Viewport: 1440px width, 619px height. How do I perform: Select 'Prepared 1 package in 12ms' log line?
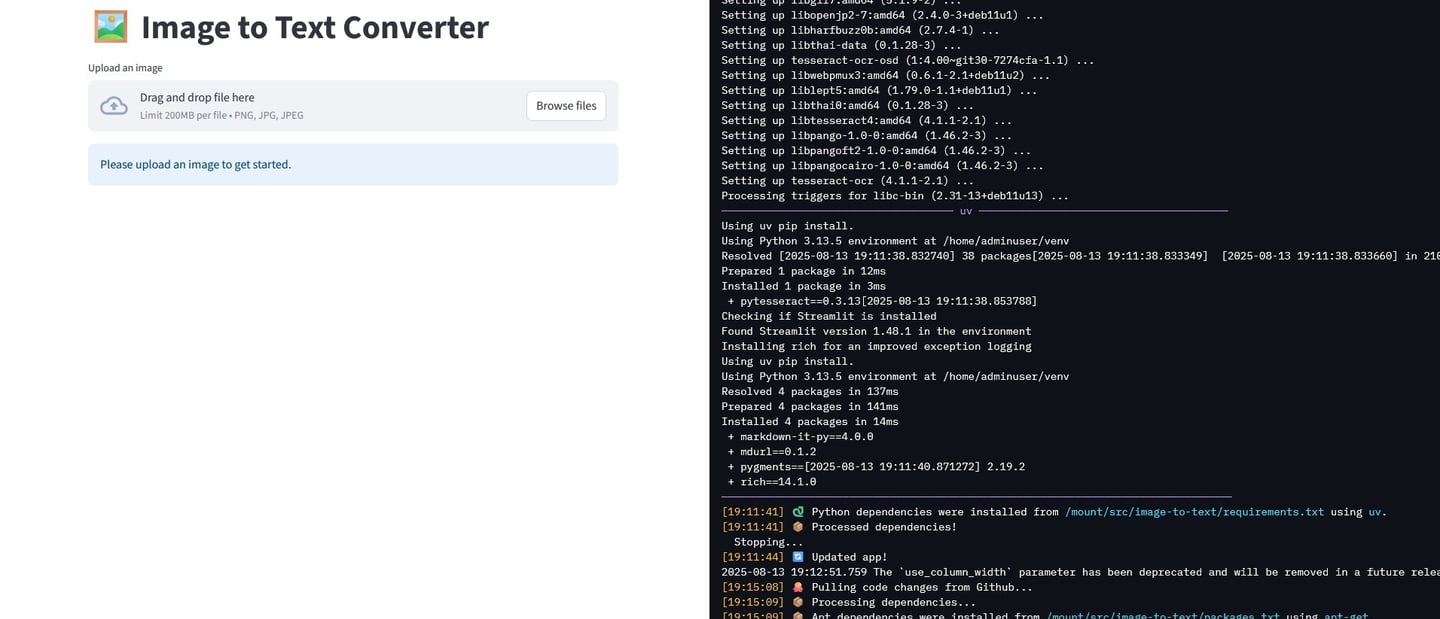tap(803, 271)
